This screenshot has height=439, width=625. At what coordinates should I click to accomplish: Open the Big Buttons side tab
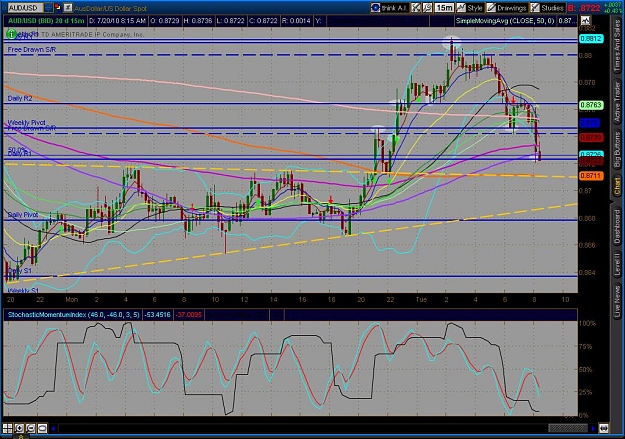(x=617, y=150)
